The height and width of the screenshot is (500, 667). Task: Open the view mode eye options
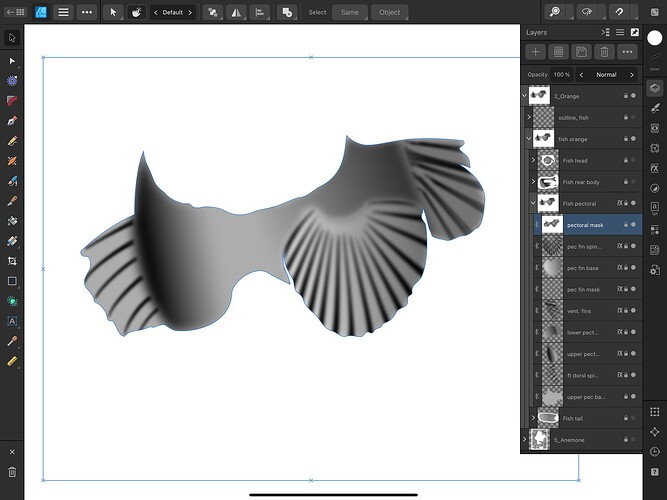tap(587, 12)
